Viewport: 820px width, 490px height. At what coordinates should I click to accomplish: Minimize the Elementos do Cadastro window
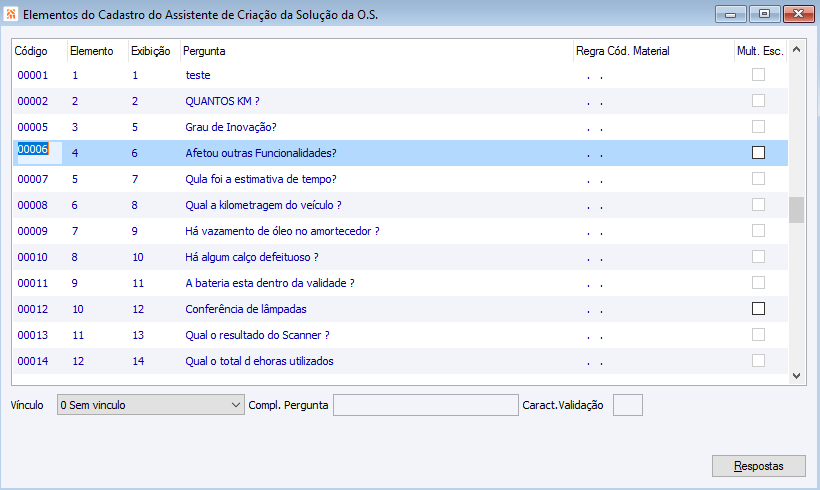tap(731, 14)
